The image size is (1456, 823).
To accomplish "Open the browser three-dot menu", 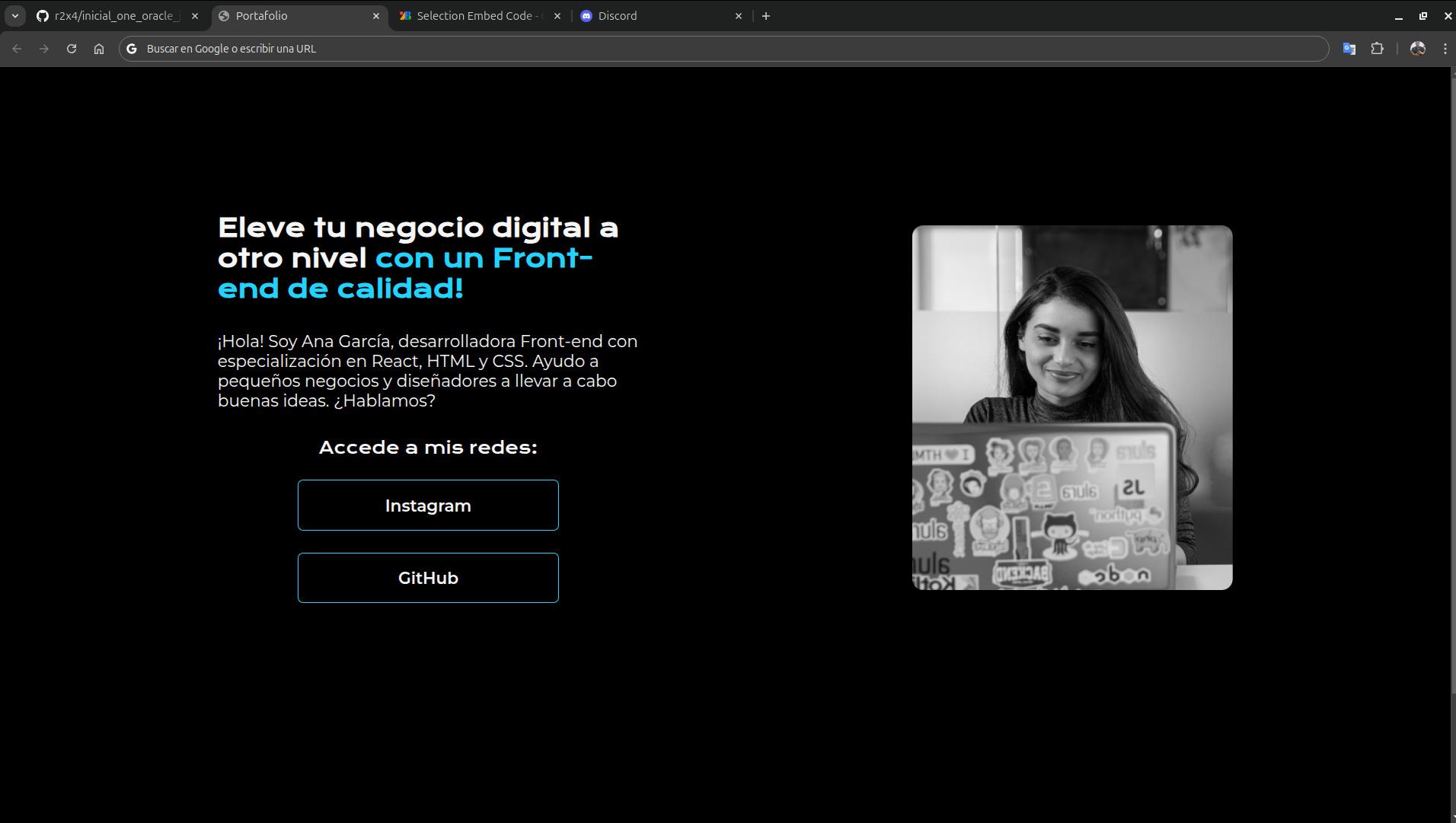I will 1445,49.
